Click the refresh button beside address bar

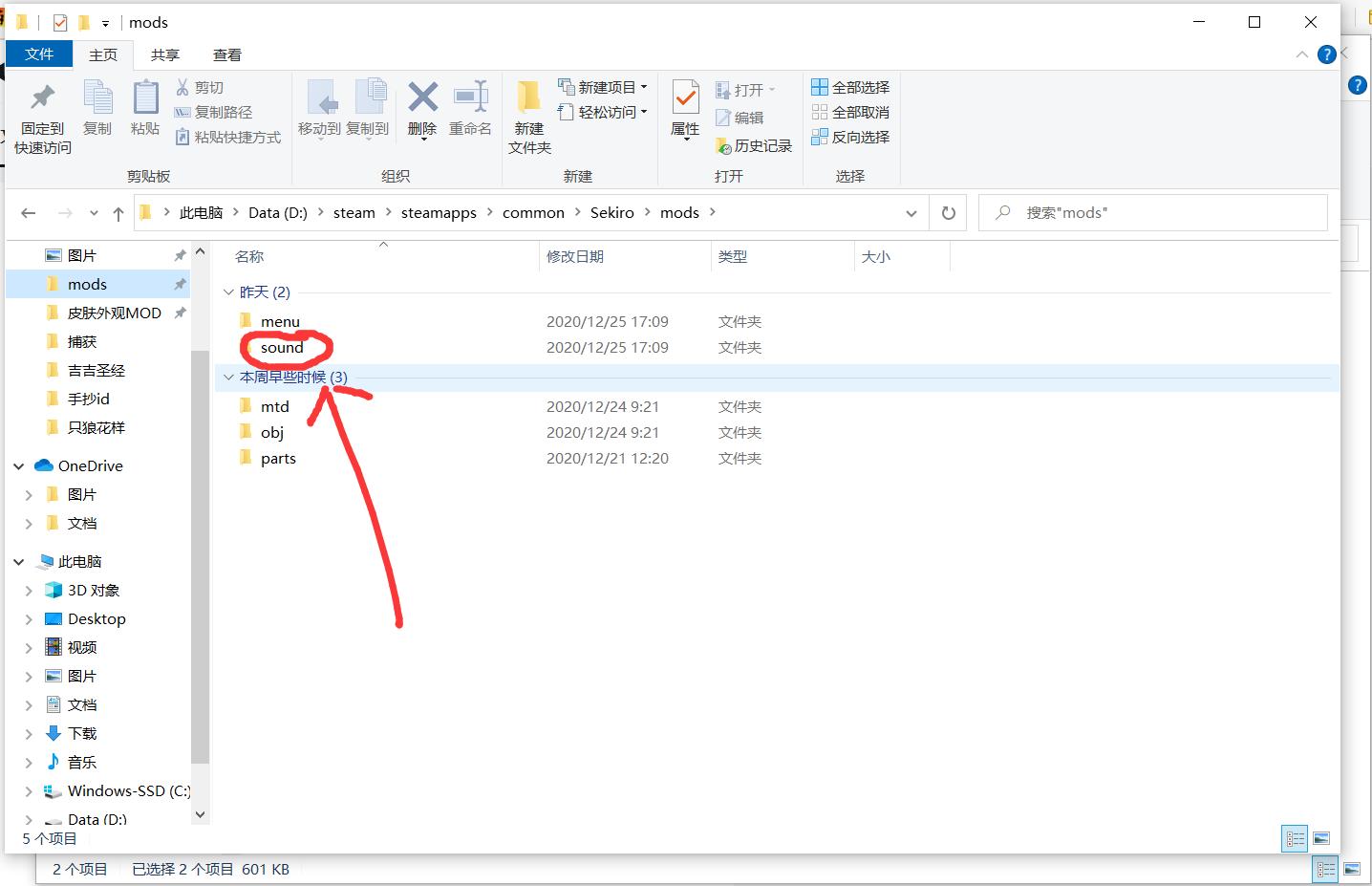coord(949,213)
